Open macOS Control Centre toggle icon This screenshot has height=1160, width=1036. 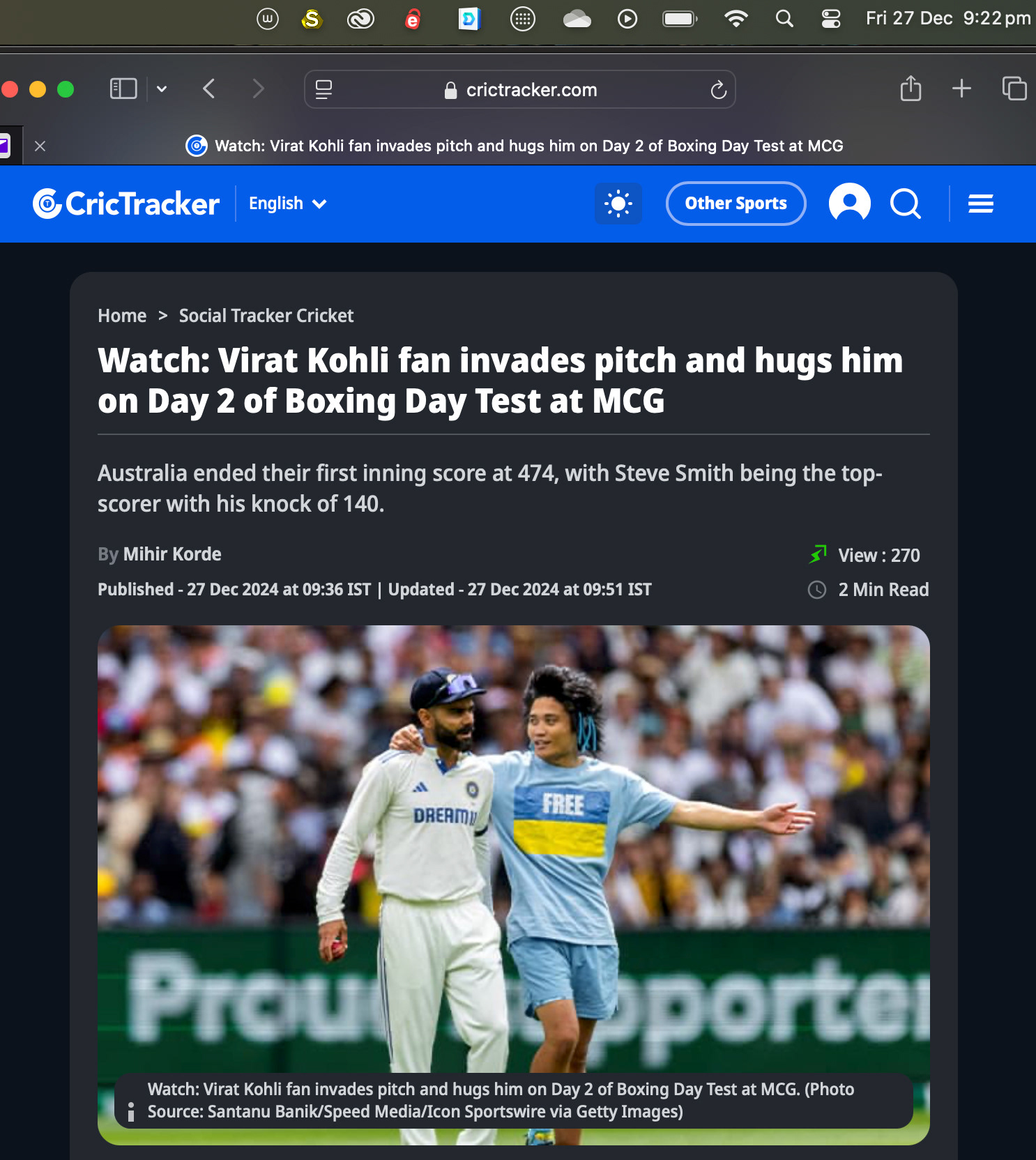coord(830,19)
